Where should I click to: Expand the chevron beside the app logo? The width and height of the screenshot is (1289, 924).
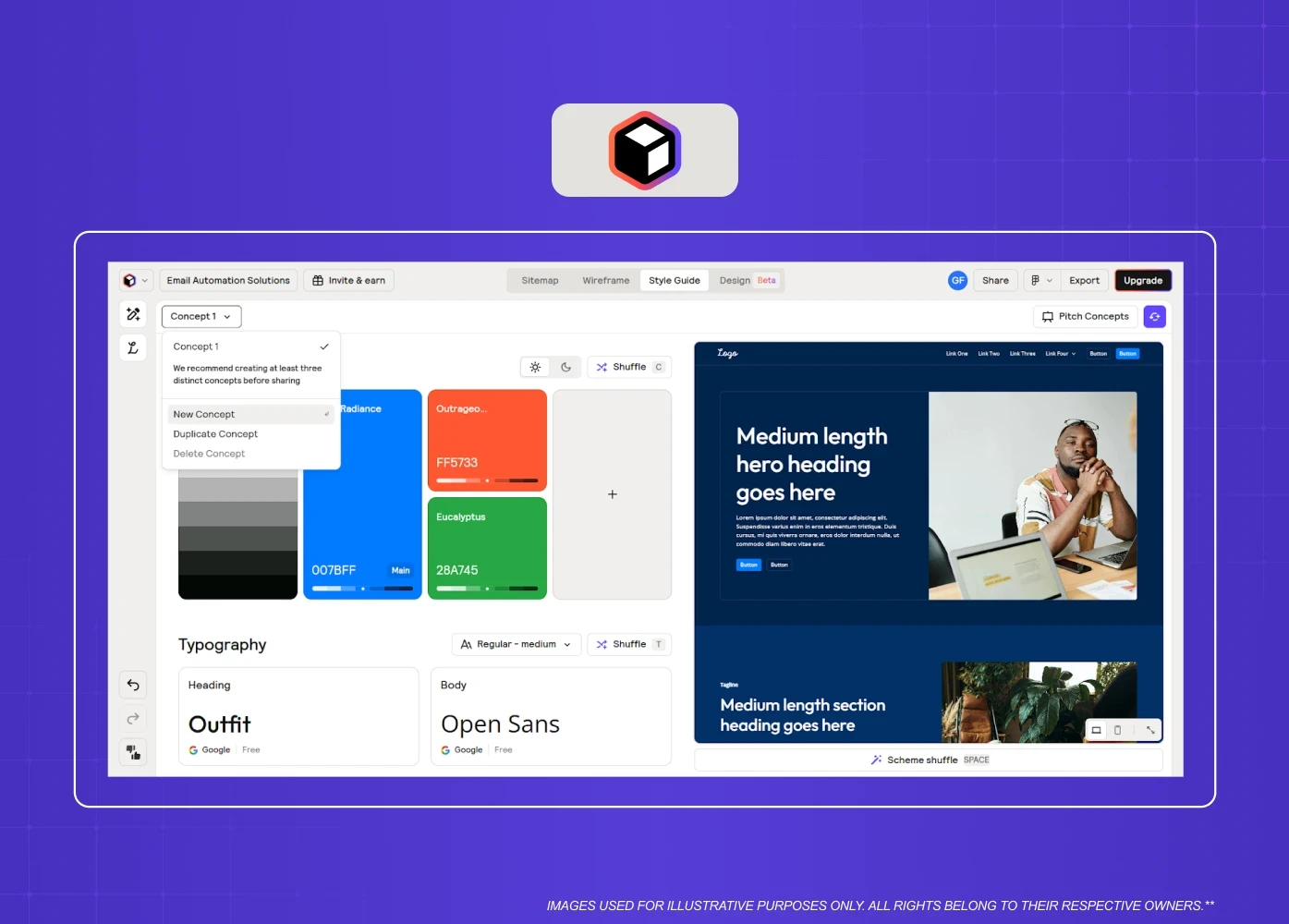click(144, 281)
